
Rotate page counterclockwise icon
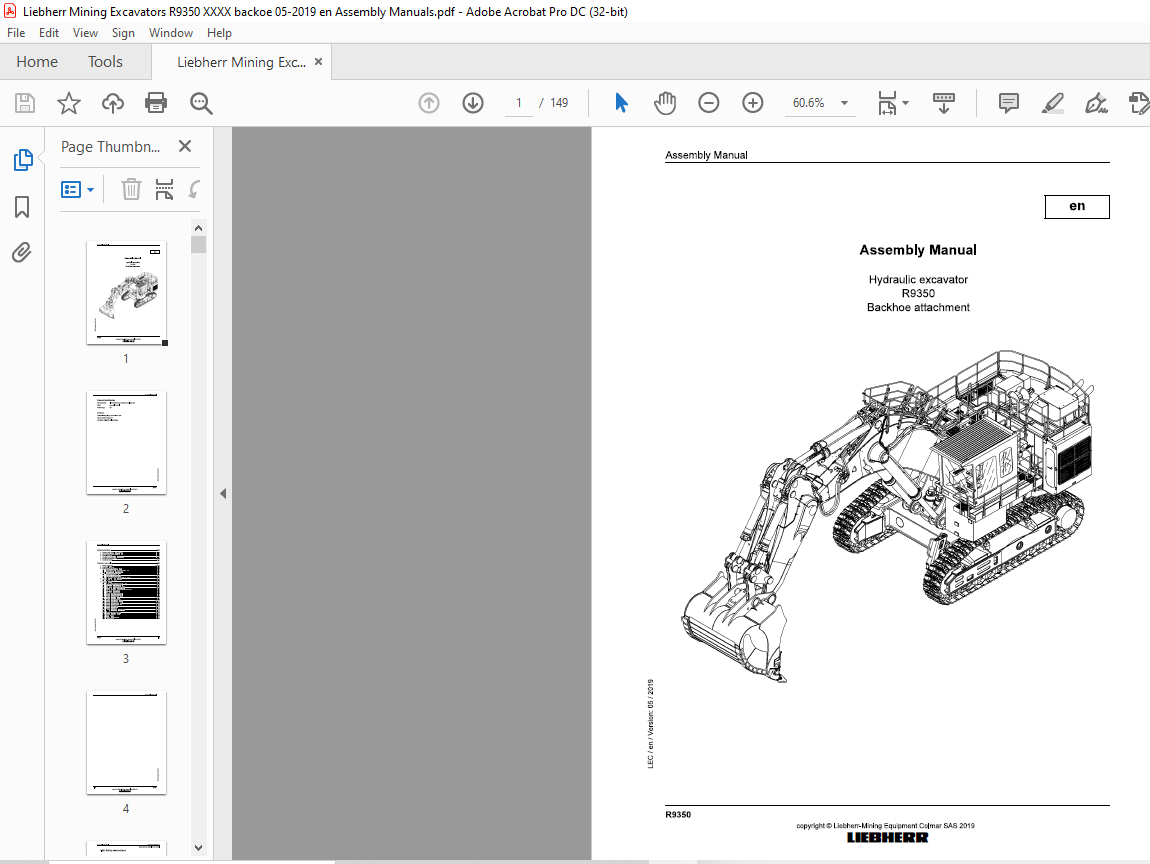coord(194,190)
